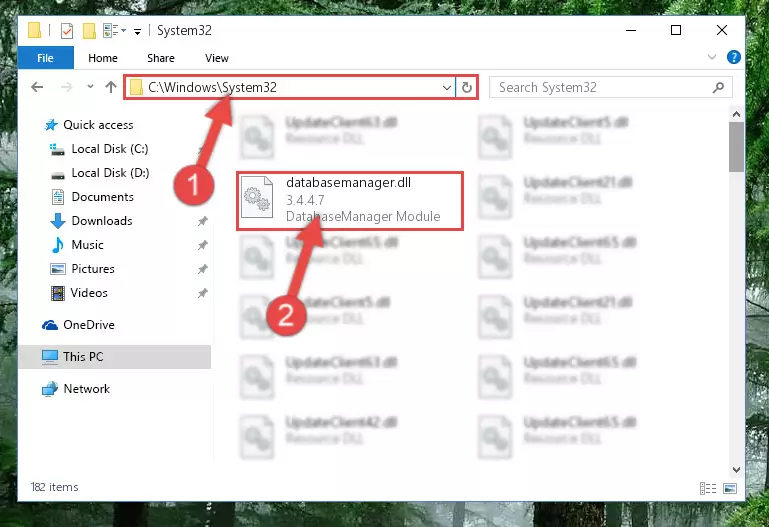Go forward with the right arrow

(x=66, y=87)
